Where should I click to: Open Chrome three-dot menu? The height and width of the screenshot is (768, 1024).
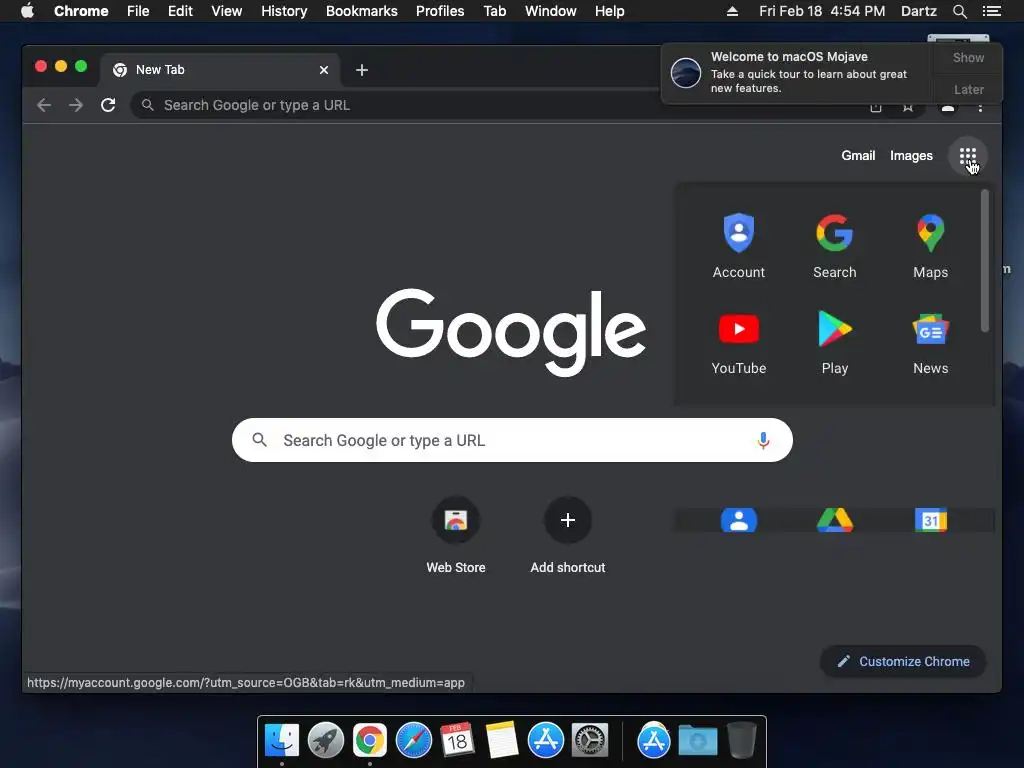click(x=980, y=108)
